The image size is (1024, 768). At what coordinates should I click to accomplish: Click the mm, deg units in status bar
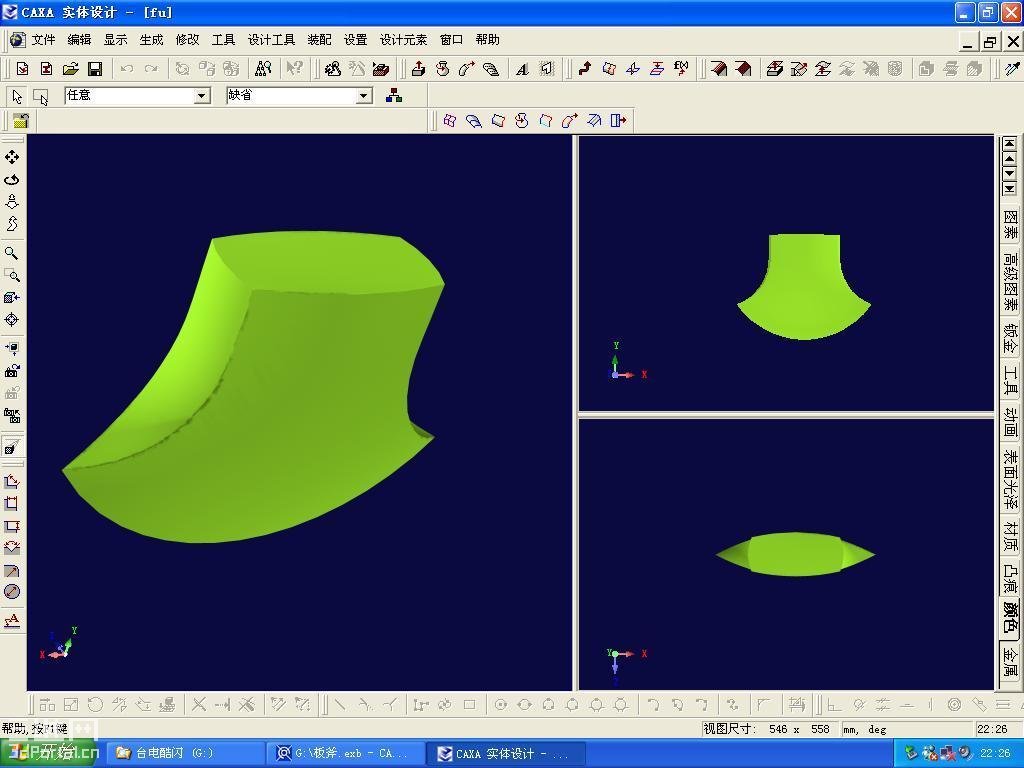865,729
